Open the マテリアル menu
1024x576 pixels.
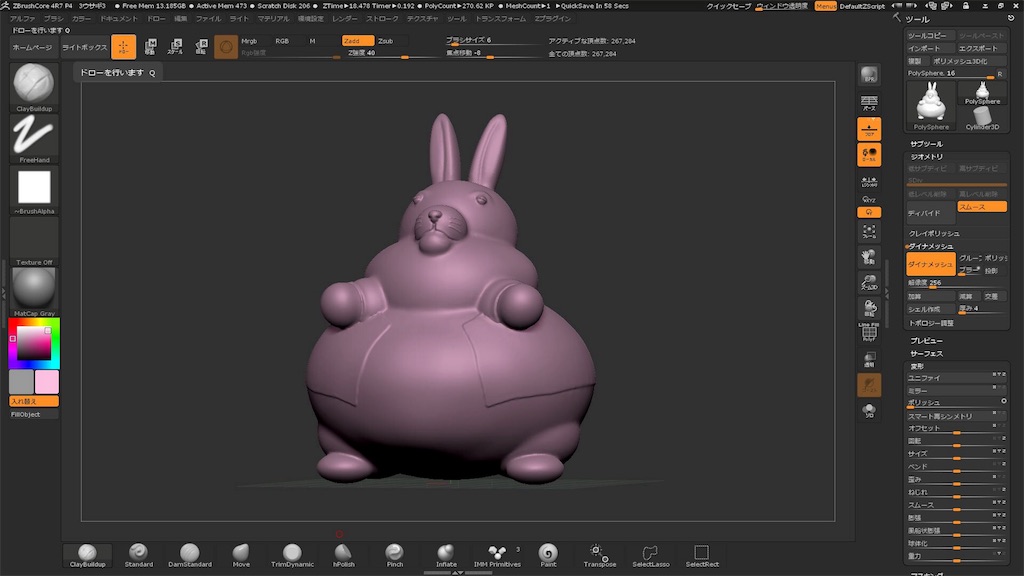pos(273,19)
